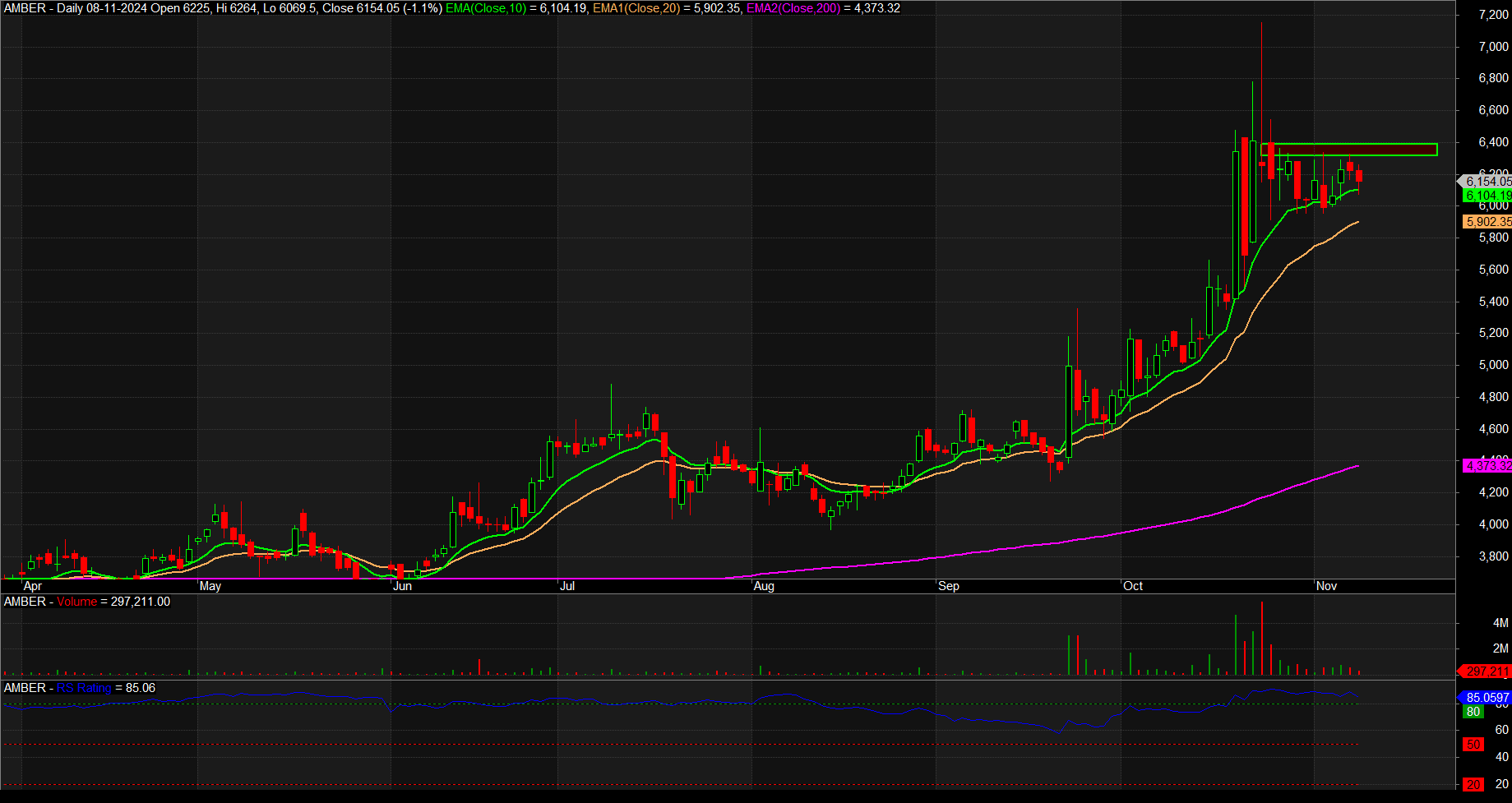Click the AMBER Daily 08-11-2024 chart title text
This screenshot has width=1512, height=803.
(x=223, y=8)
